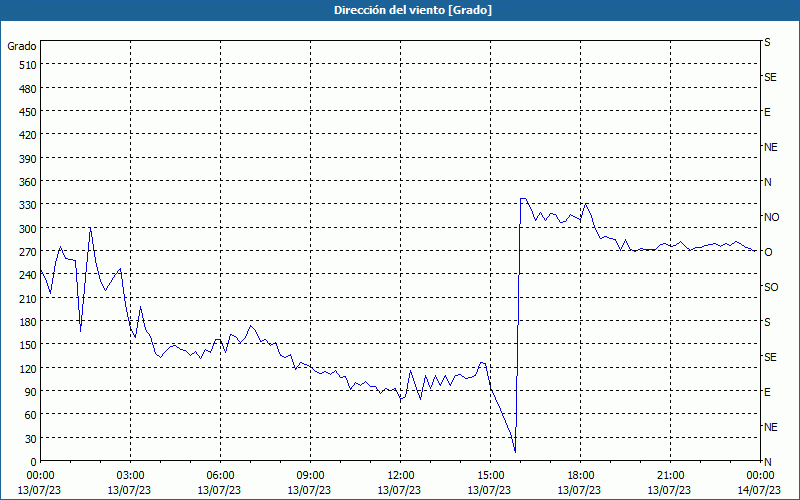Pick the '330' y-axis value

(x=28, y=205)
